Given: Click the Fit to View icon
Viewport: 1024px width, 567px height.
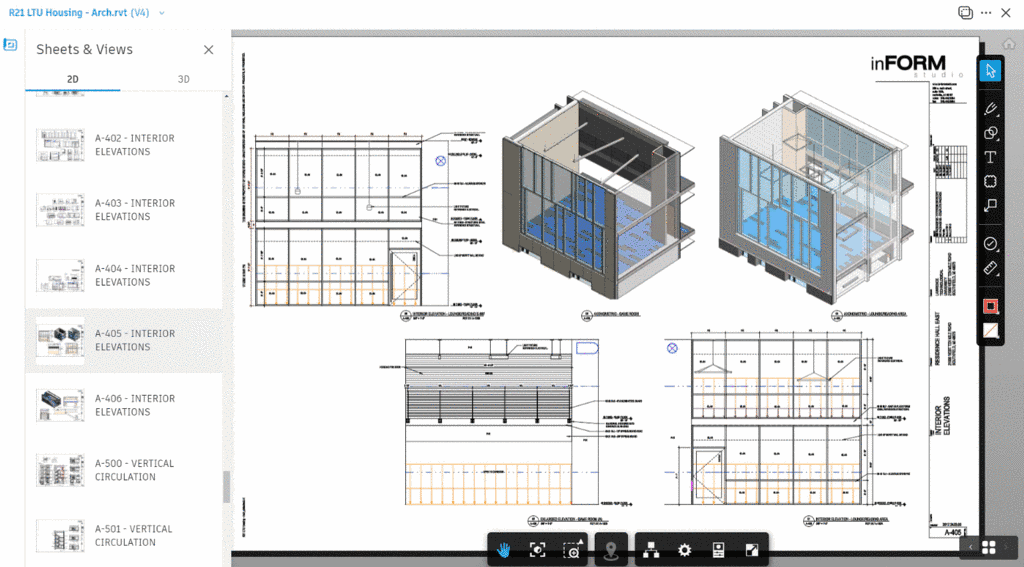Looking at the screenshot, I should tap(538, 550).
